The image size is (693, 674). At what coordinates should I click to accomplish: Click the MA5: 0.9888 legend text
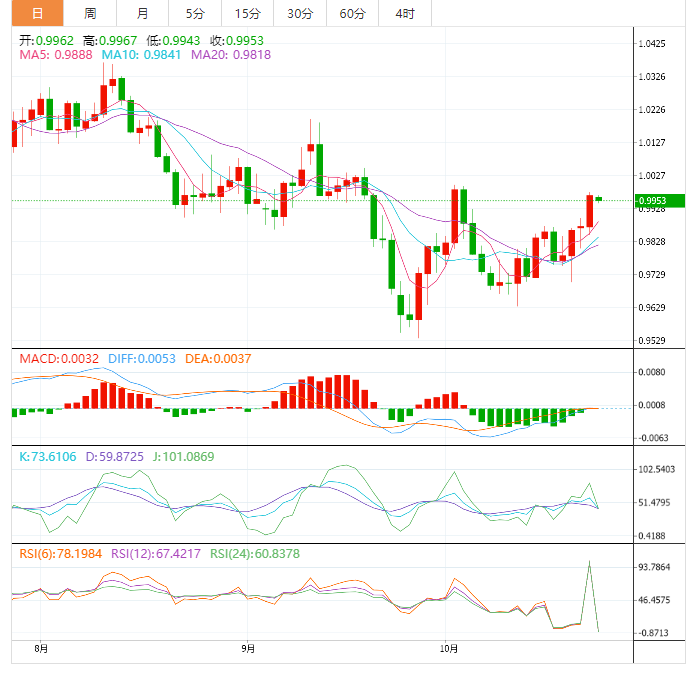[56, 55]
